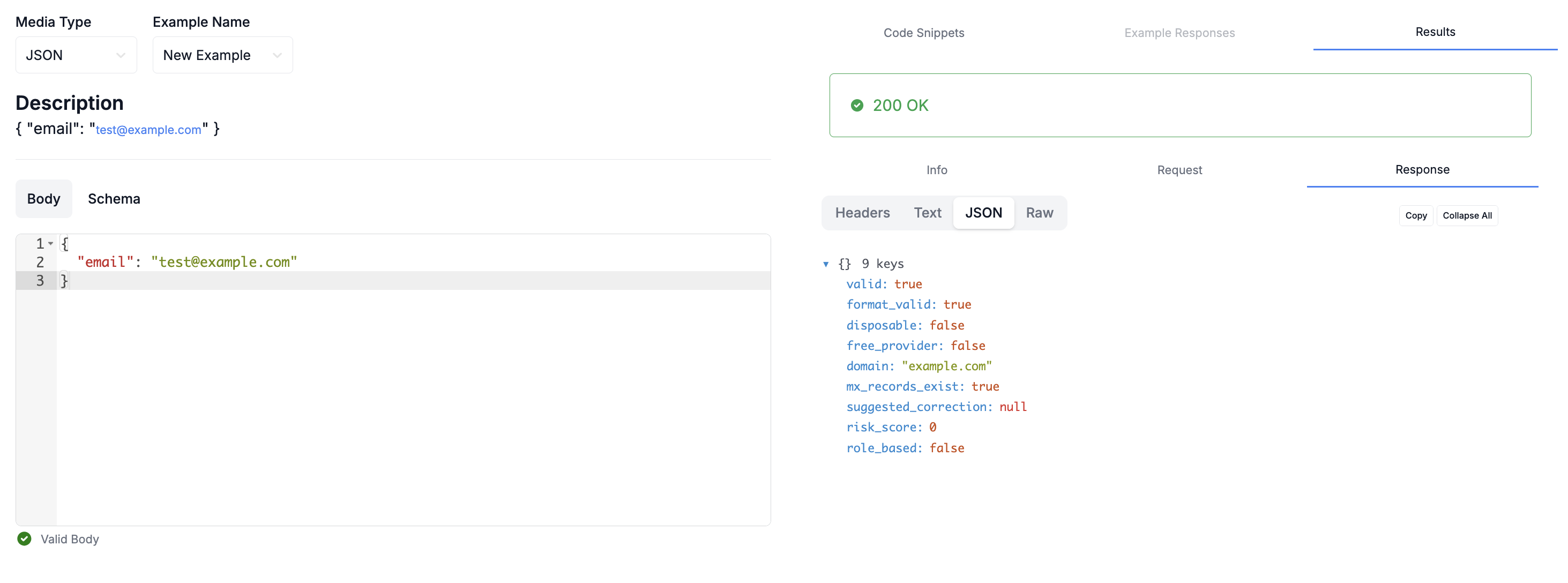Collapse line 1 with the code fold arrow
The width and height of the screenshot is (1568, 583).
51,243
